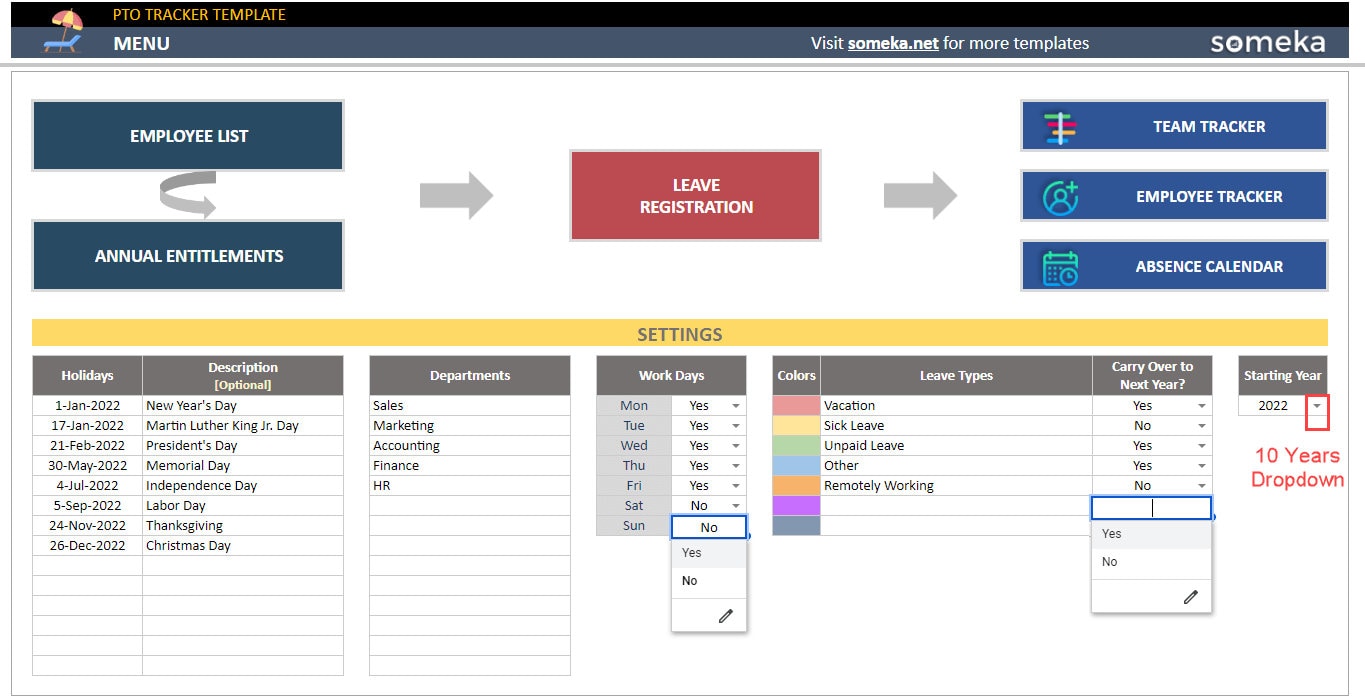
Task: Open Leave Registration
Action: pyautogui.click(x=695, y=195)
